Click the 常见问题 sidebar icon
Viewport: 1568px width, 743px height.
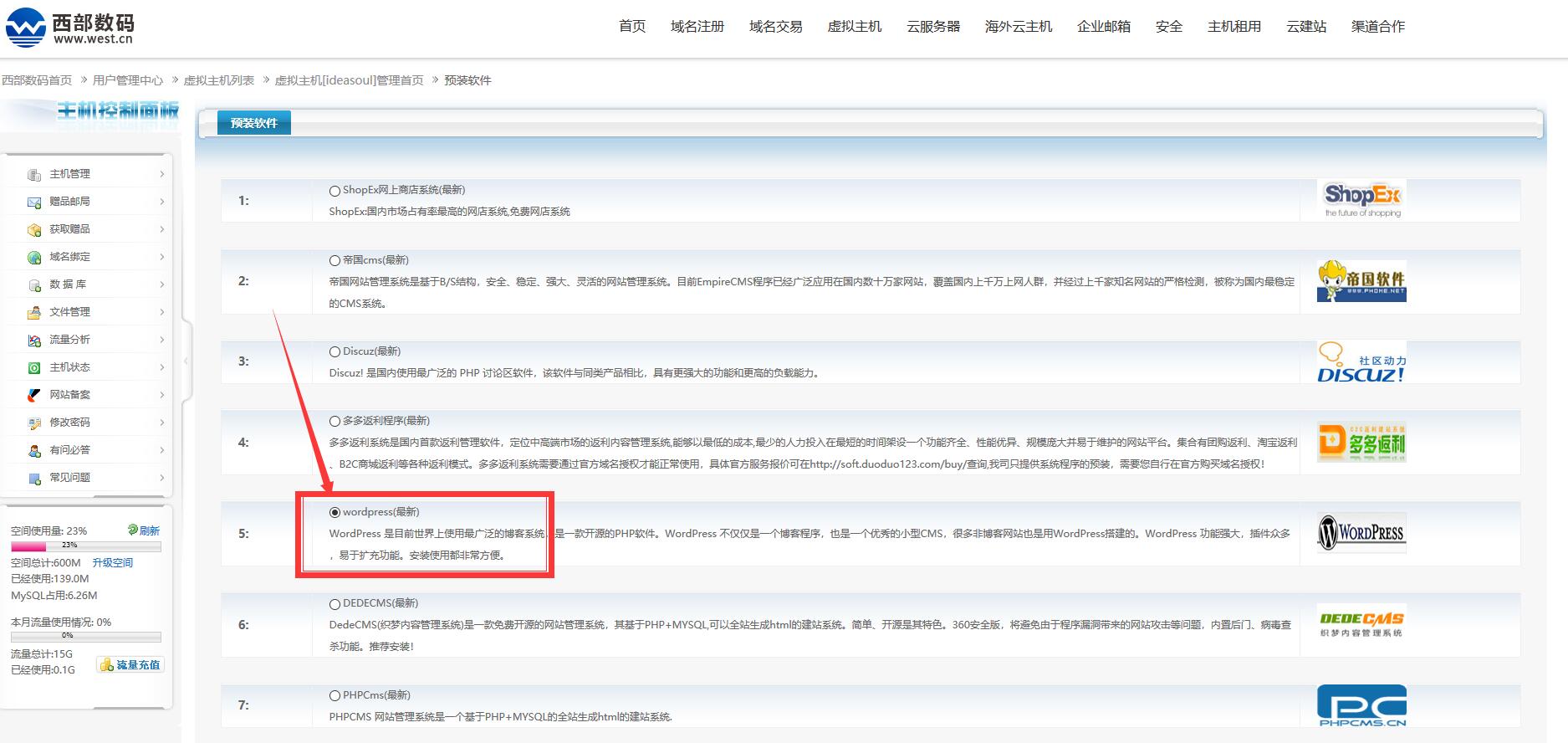(x=34, y=478)
